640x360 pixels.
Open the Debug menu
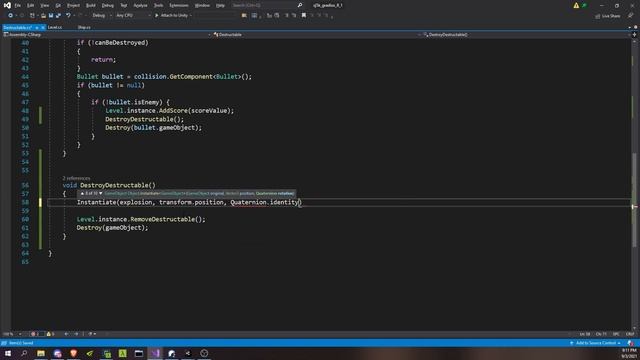[108, 6]
